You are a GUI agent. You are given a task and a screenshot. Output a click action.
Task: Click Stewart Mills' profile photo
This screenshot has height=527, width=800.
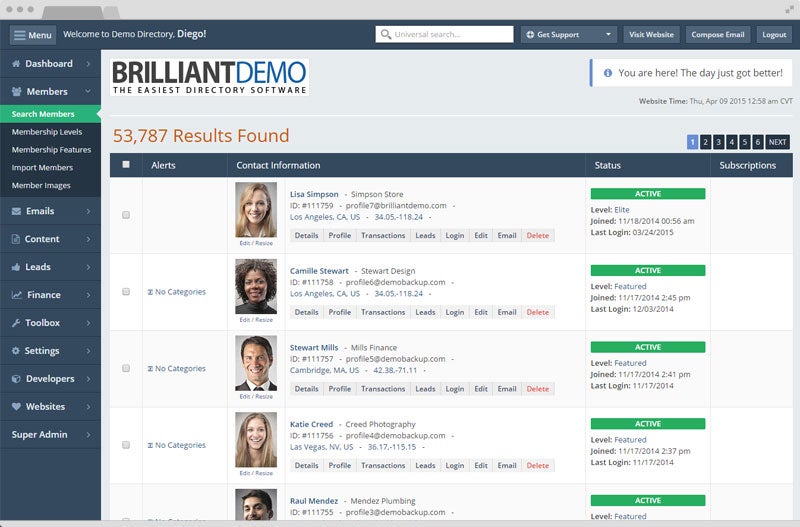tap(256, 363)
